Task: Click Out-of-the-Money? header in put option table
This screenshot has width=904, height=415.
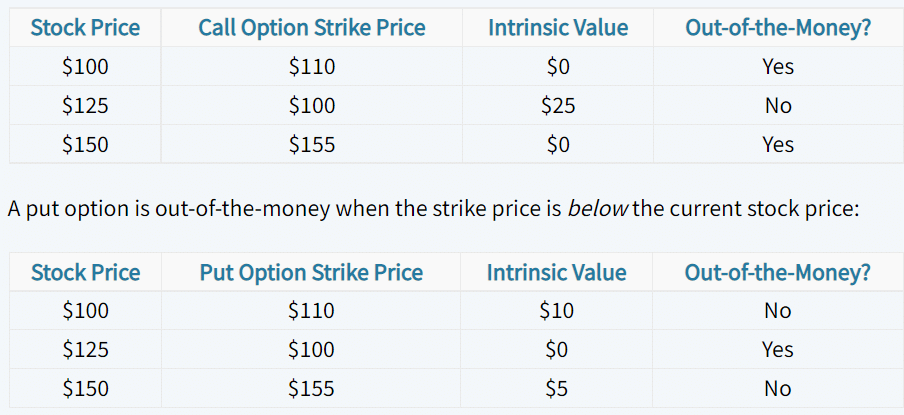Action: pos(778,272)
